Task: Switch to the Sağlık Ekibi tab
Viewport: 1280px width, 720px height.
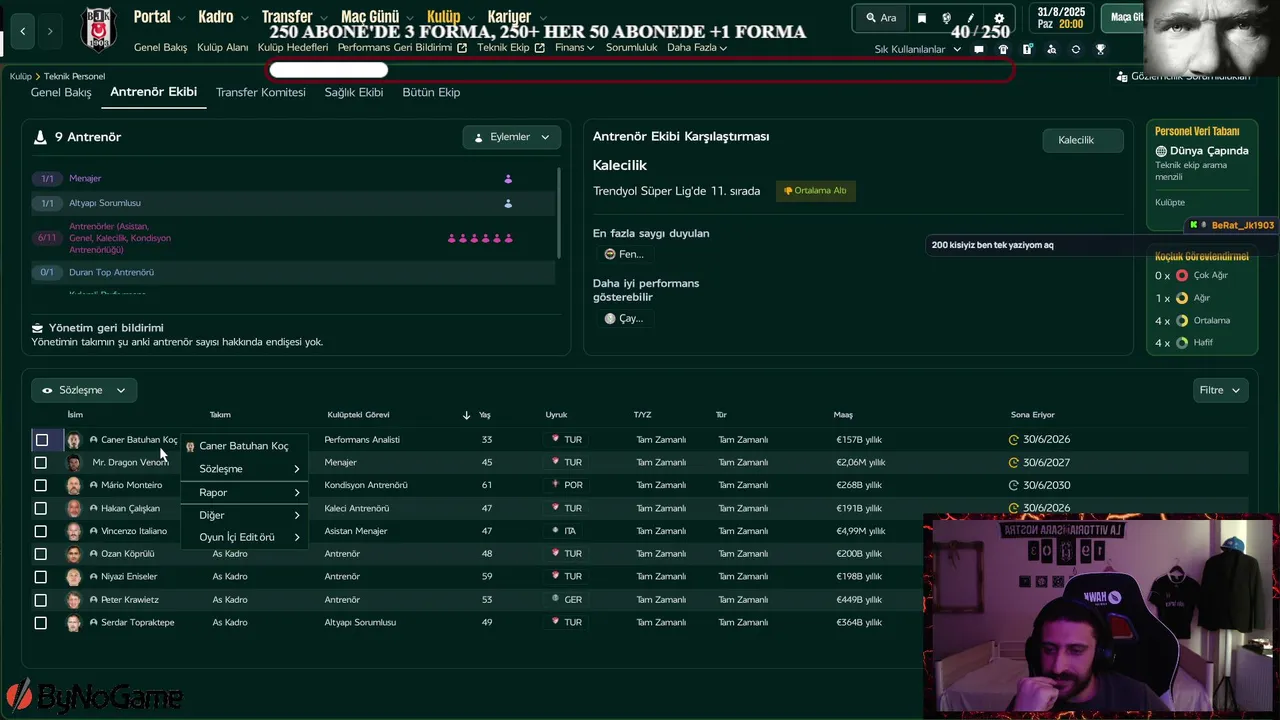Action: (354, 92)
